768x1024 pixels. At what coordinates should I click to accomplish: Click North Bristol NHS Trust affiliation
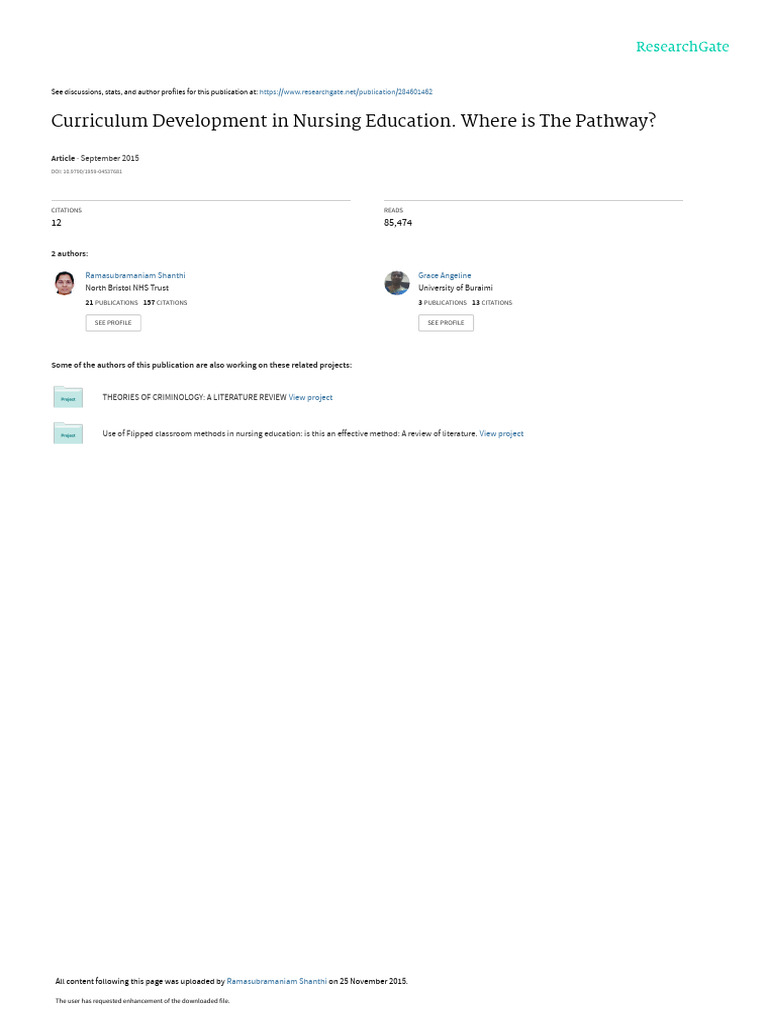click(127, 288)
